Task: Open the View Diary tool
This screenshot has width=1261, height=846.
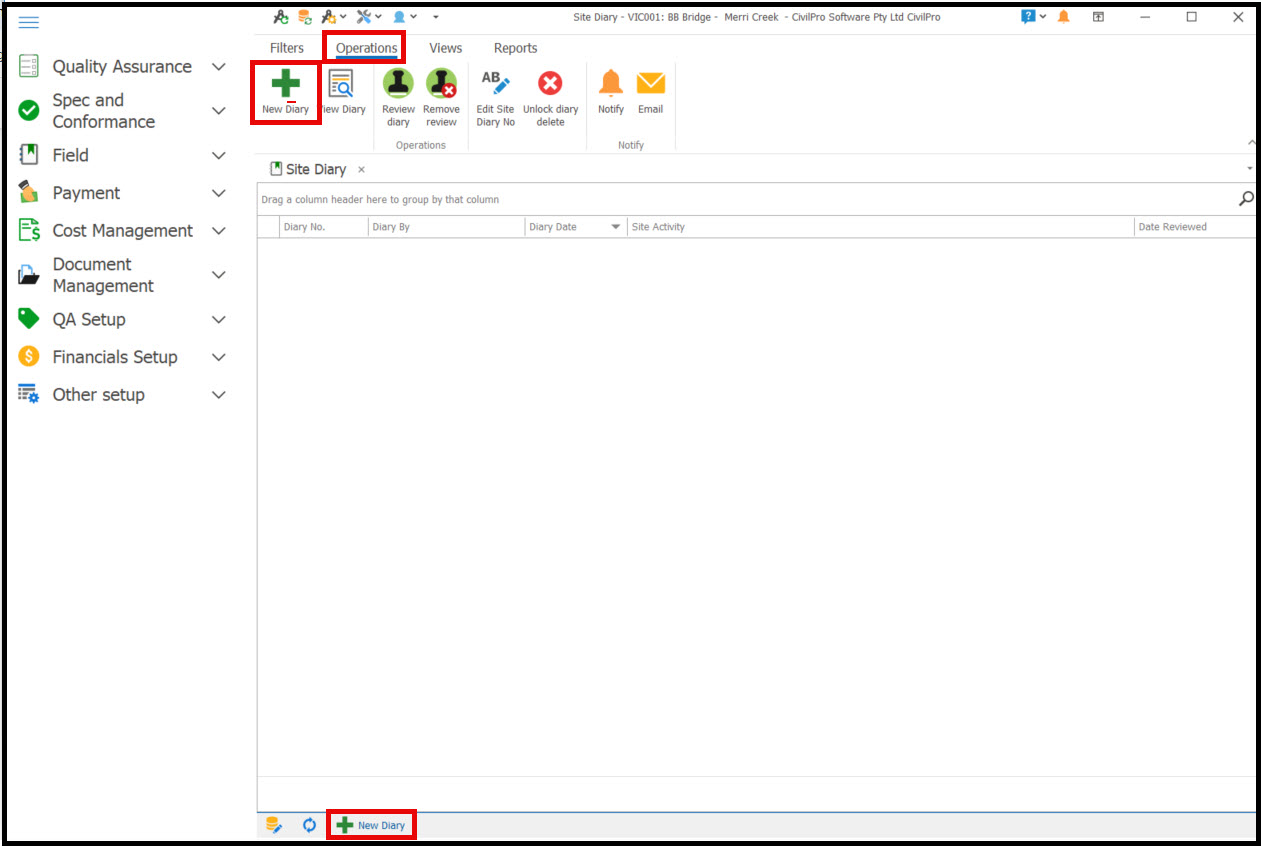Action: (342, 86)
